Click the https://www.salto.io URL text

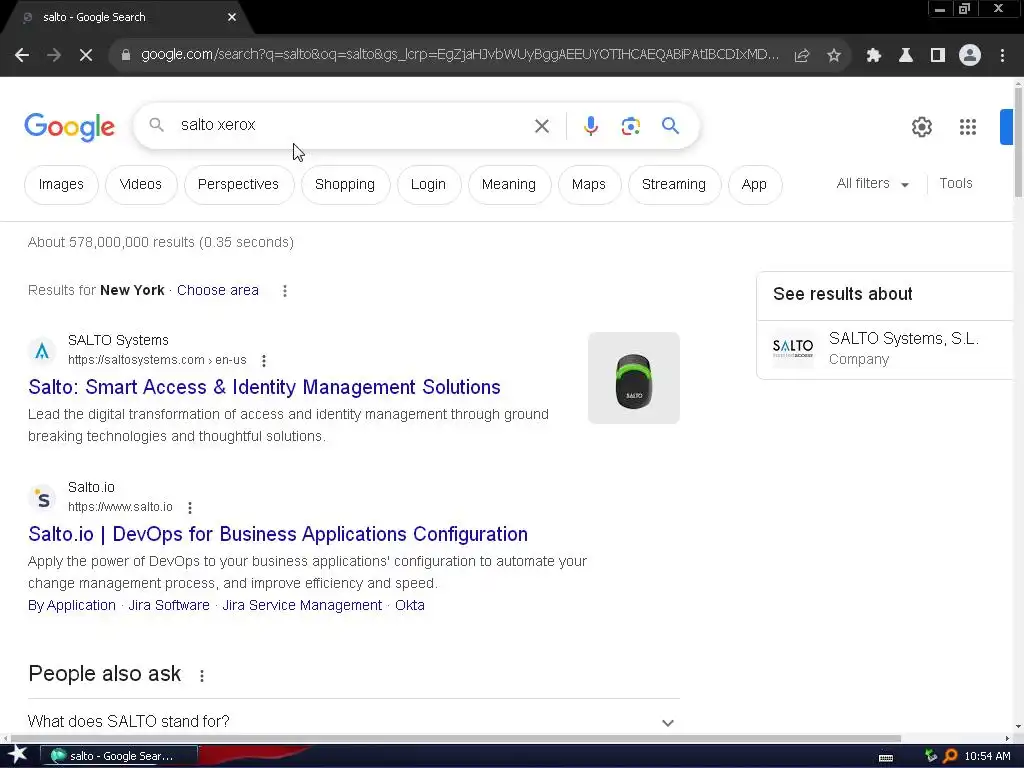(x=120, y=507)
